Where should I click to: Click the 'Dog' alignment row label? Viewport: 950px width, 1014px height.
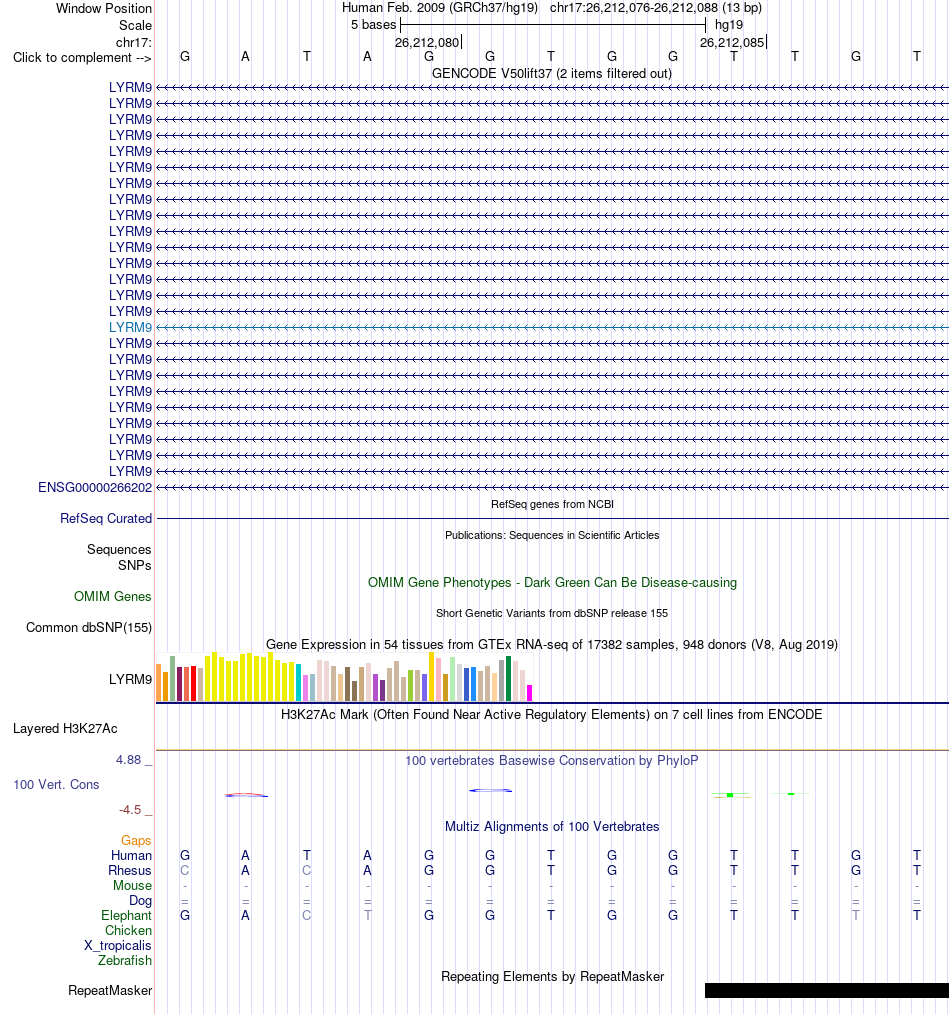tap(140, 900)
